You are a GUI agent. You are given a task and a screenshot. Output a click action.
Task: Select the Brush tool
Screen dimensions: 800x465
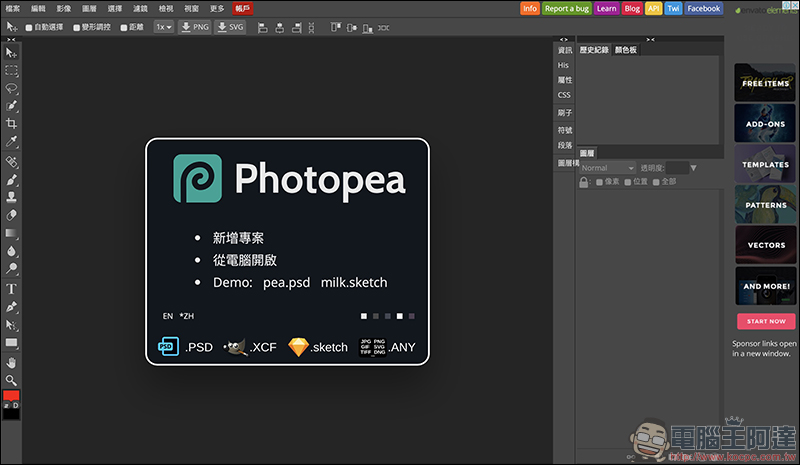pos(11,180)
